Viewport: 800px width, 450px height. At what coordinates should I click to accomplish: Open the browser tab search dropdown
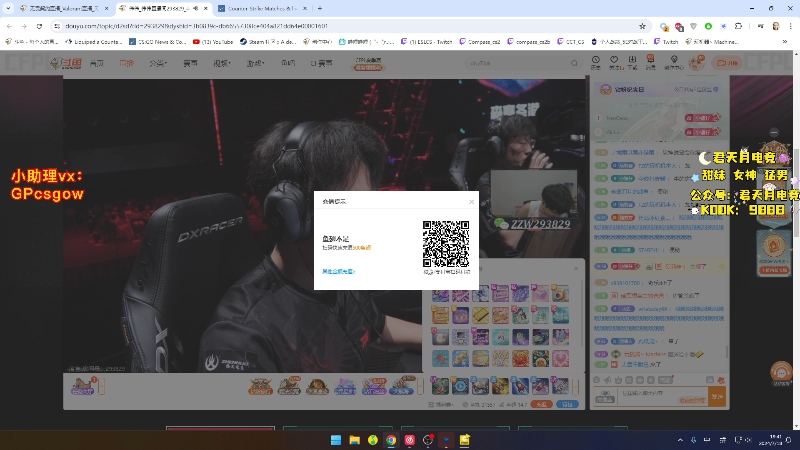[8, 9]
